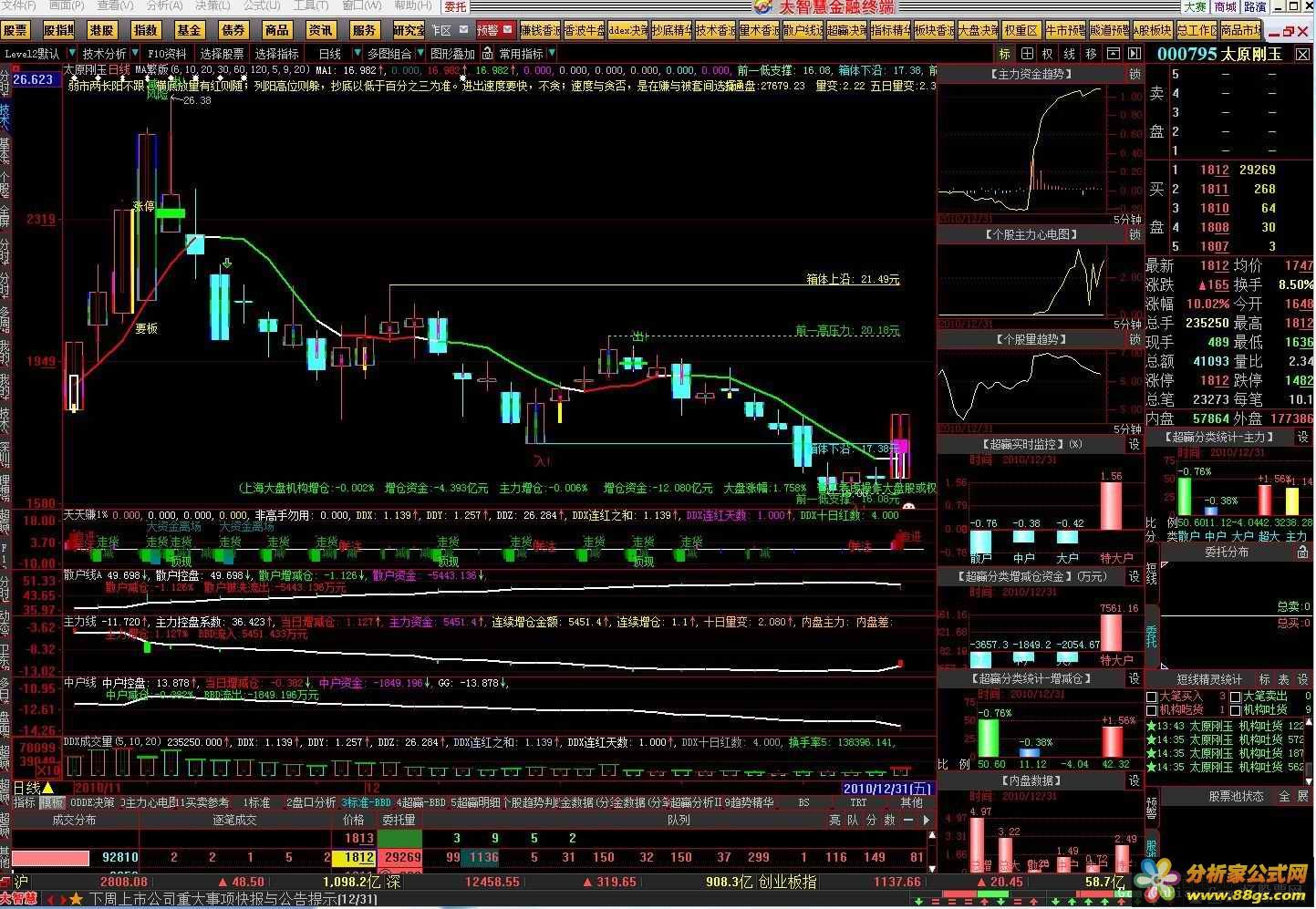Open settings 设 for 超赢分类增减仓资金 panel
The height and width of the screenshot is (909, 1316).
point(1135,576)
